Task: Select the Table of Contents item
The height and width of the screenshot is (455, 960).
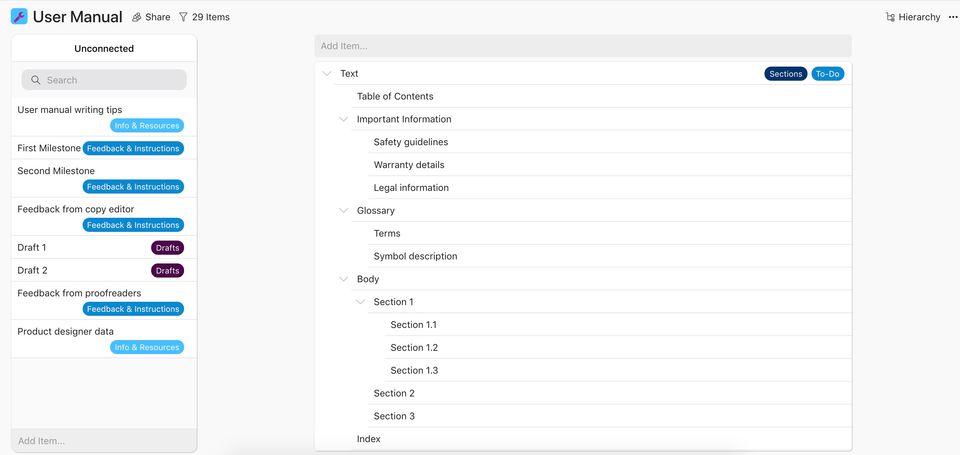Action: tap(395, 97)
